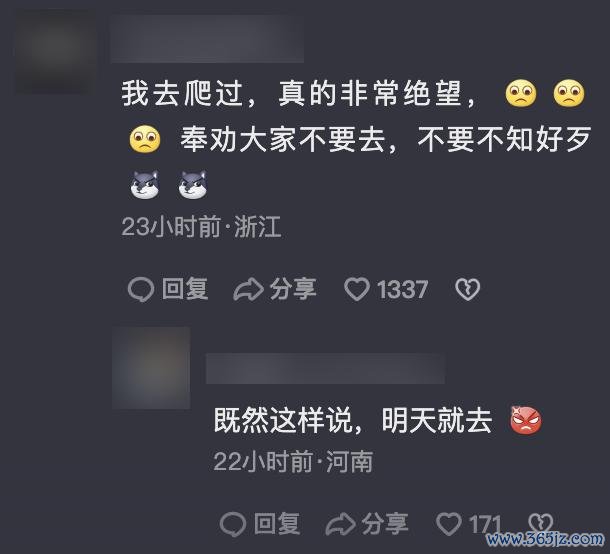Click the share arrow icon under the Zhejiang comment

248,289
